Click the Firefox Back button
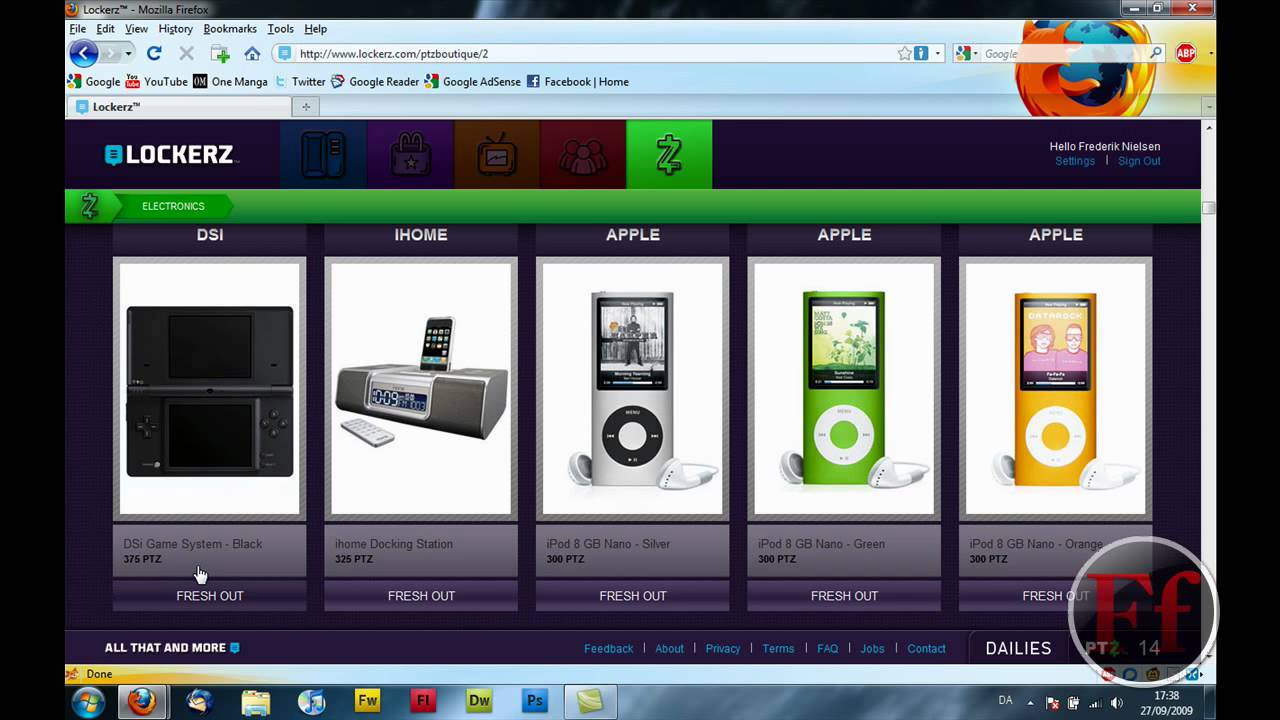 pyautogui.click(x=84, y=54)
